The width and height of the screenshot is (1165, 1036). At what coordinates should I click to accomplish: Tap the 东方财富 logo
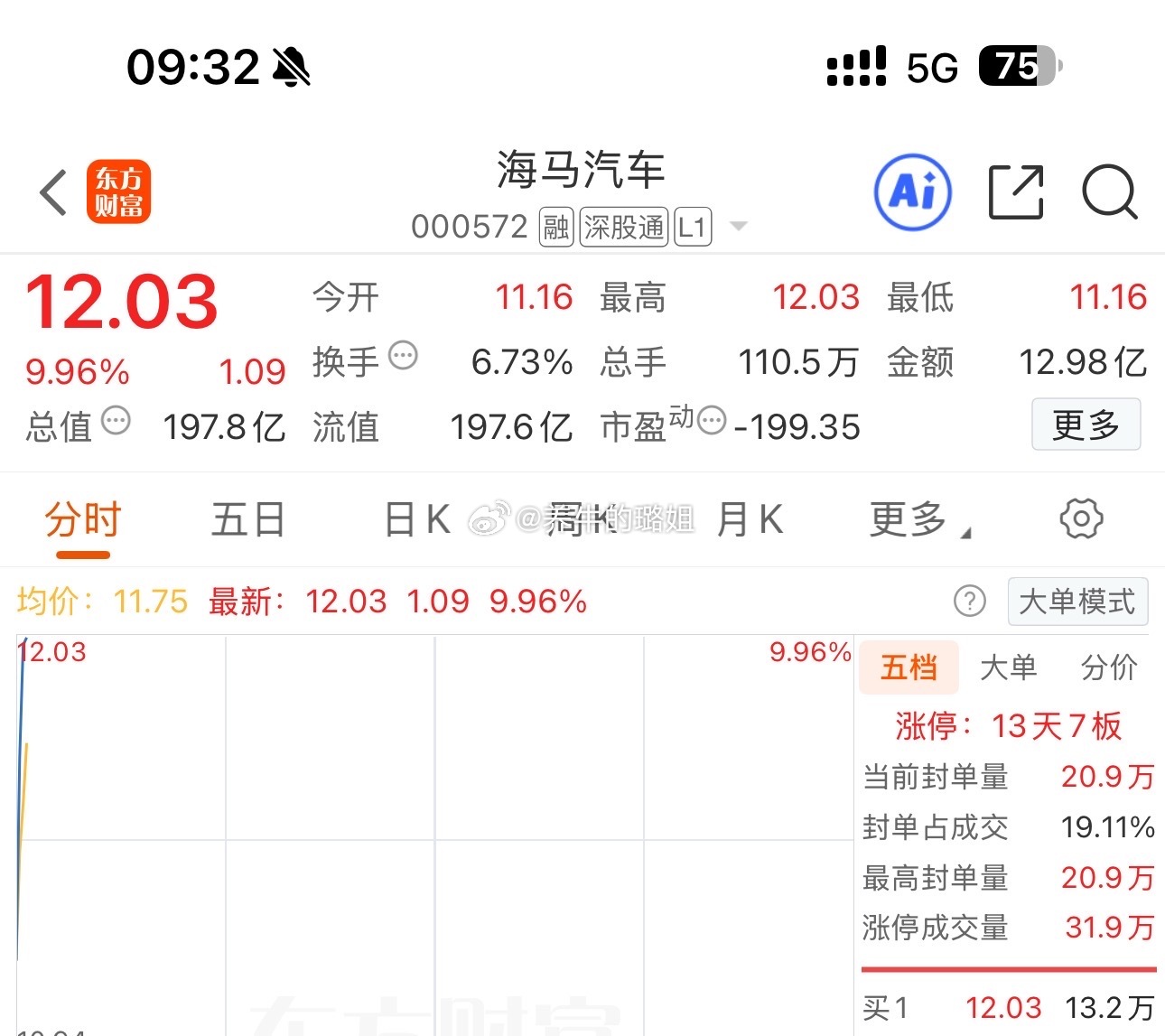coord(118,191)
